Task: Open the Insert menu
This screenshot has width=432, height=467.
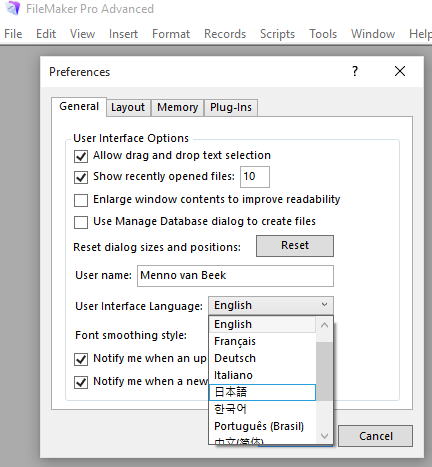Action: point(123,34)
